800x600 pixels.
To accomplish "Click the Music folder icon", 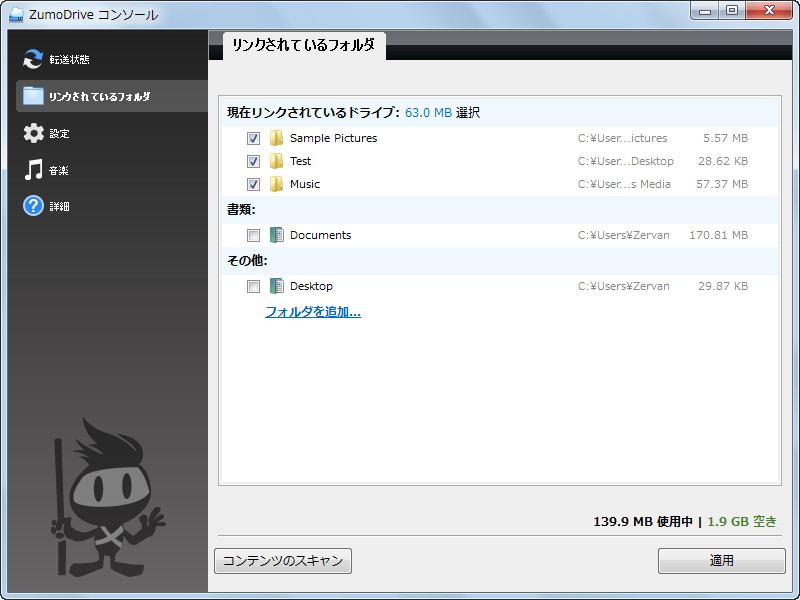I will pos(277,184).
